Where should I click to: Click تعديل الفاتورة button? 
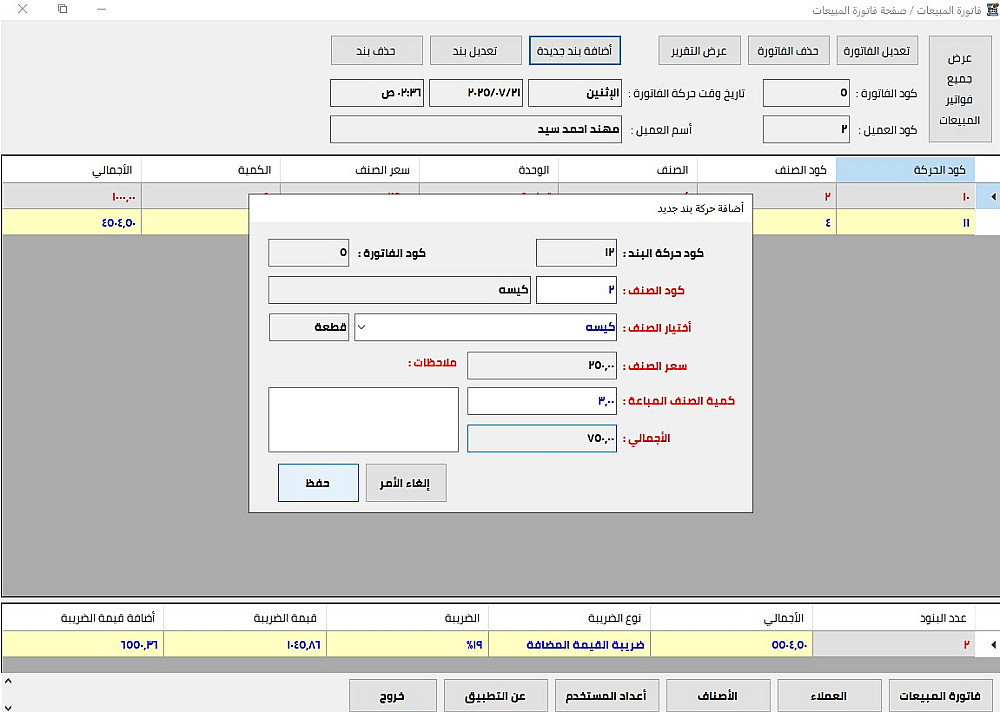tap(877, 50)
